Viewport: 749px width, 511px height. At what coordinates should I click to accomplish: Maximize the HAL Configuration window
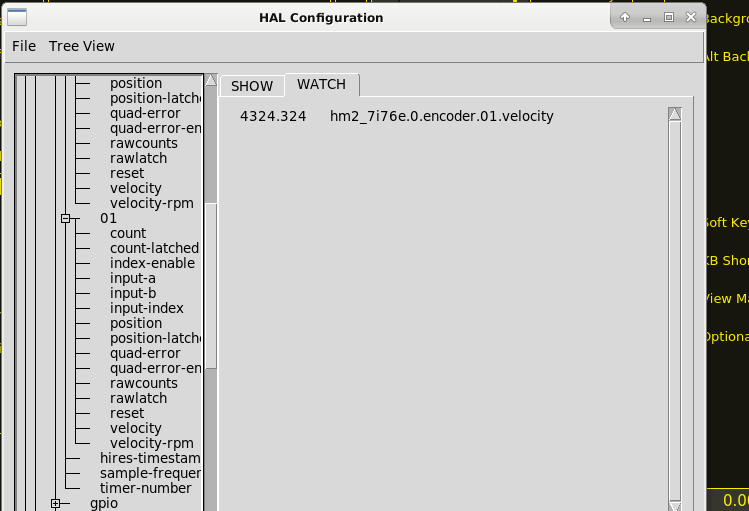coord(669,17)
